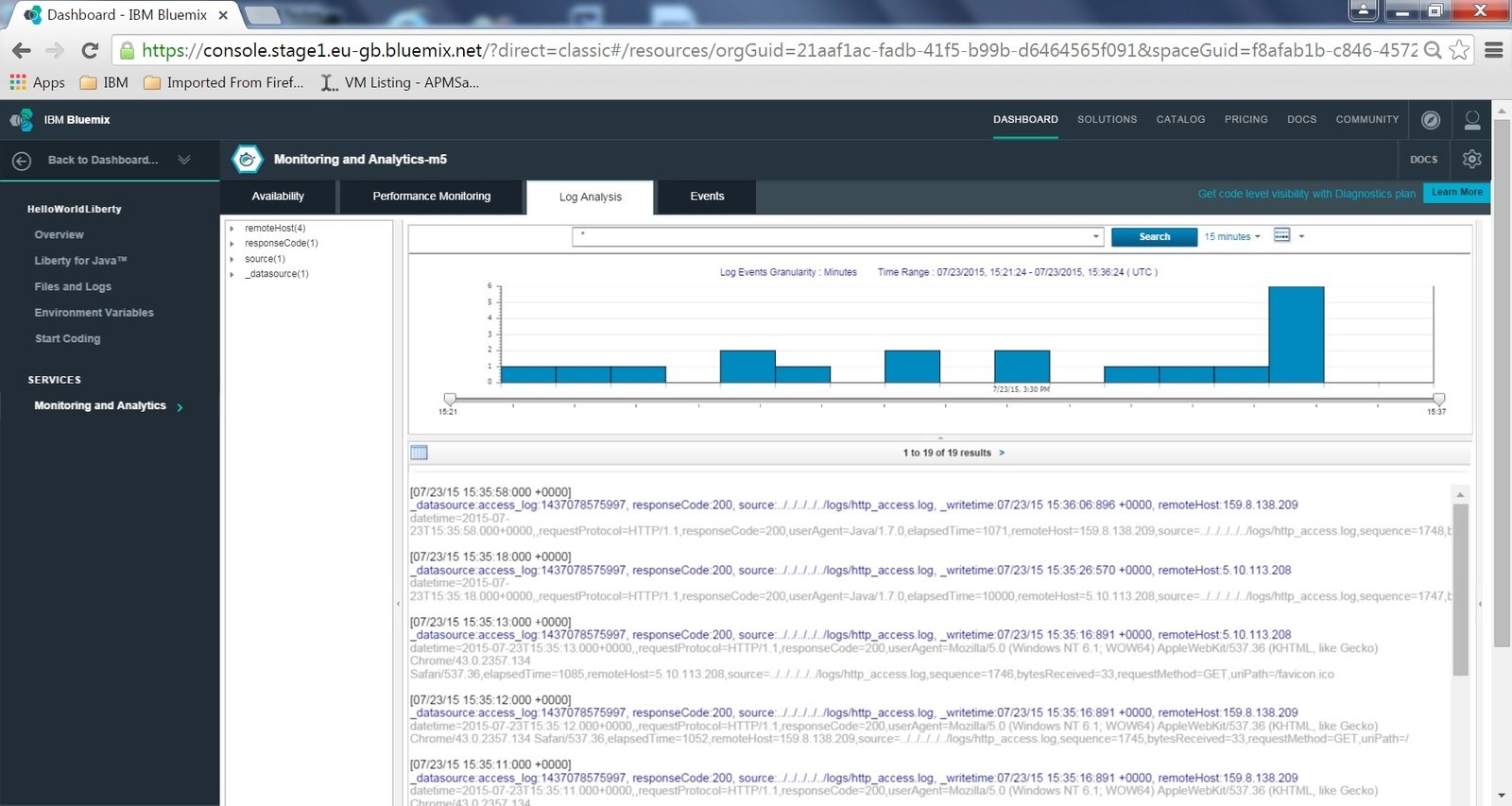
Task: Click Get code level visibility with Diagnostics link
Action: click(1307, 194)
